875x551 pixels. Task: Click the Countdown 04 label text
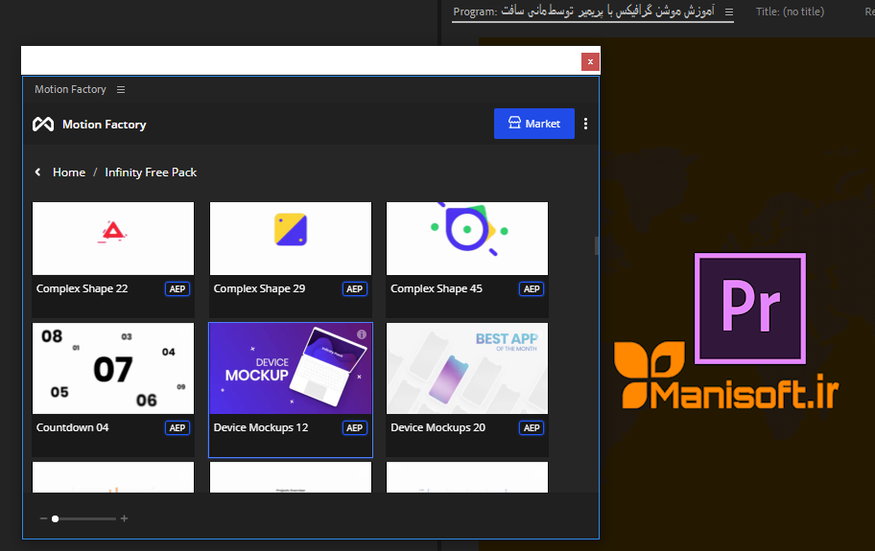point(73,428)
